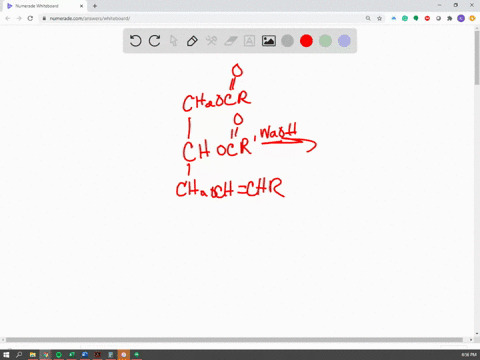This screenshot has width=480, height=360.
Task: Open the tools/settings wrench icon
Action: coord(211,41)
